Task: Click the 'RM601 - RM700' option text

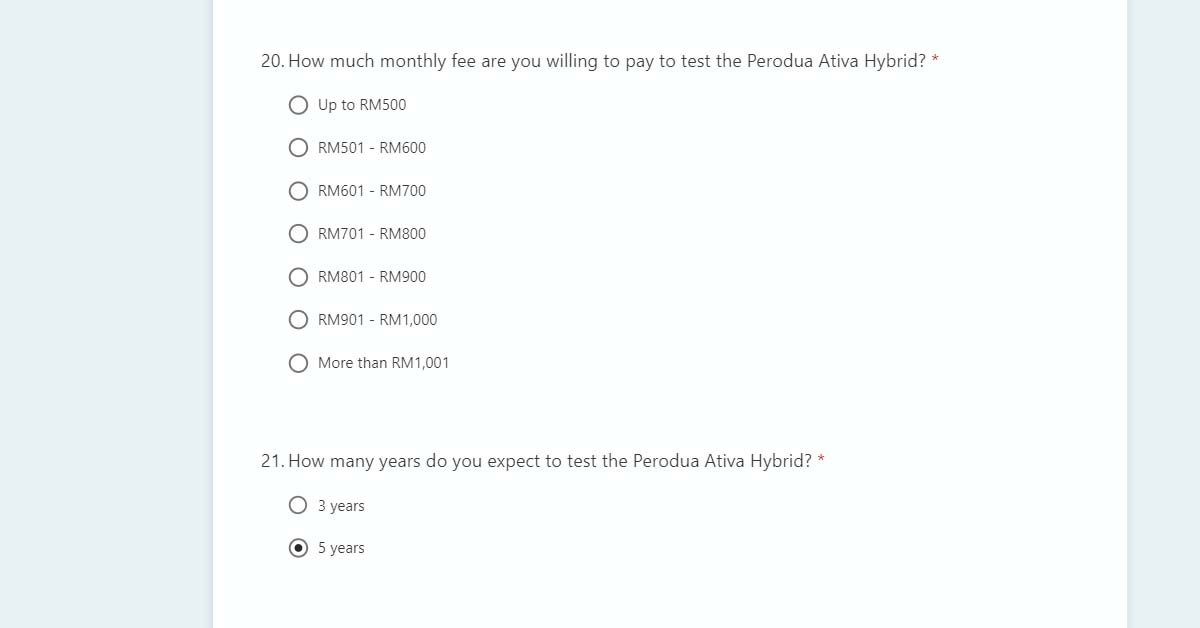Action: tap(372, 191)
